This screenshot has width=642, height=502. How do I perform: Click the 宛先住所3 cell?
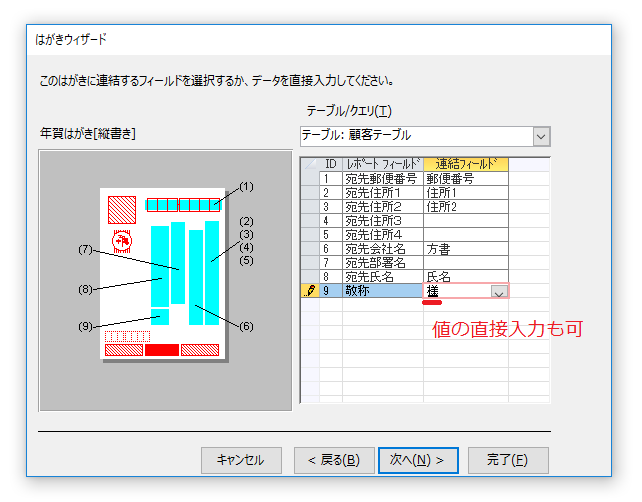[x=383, y=221]
